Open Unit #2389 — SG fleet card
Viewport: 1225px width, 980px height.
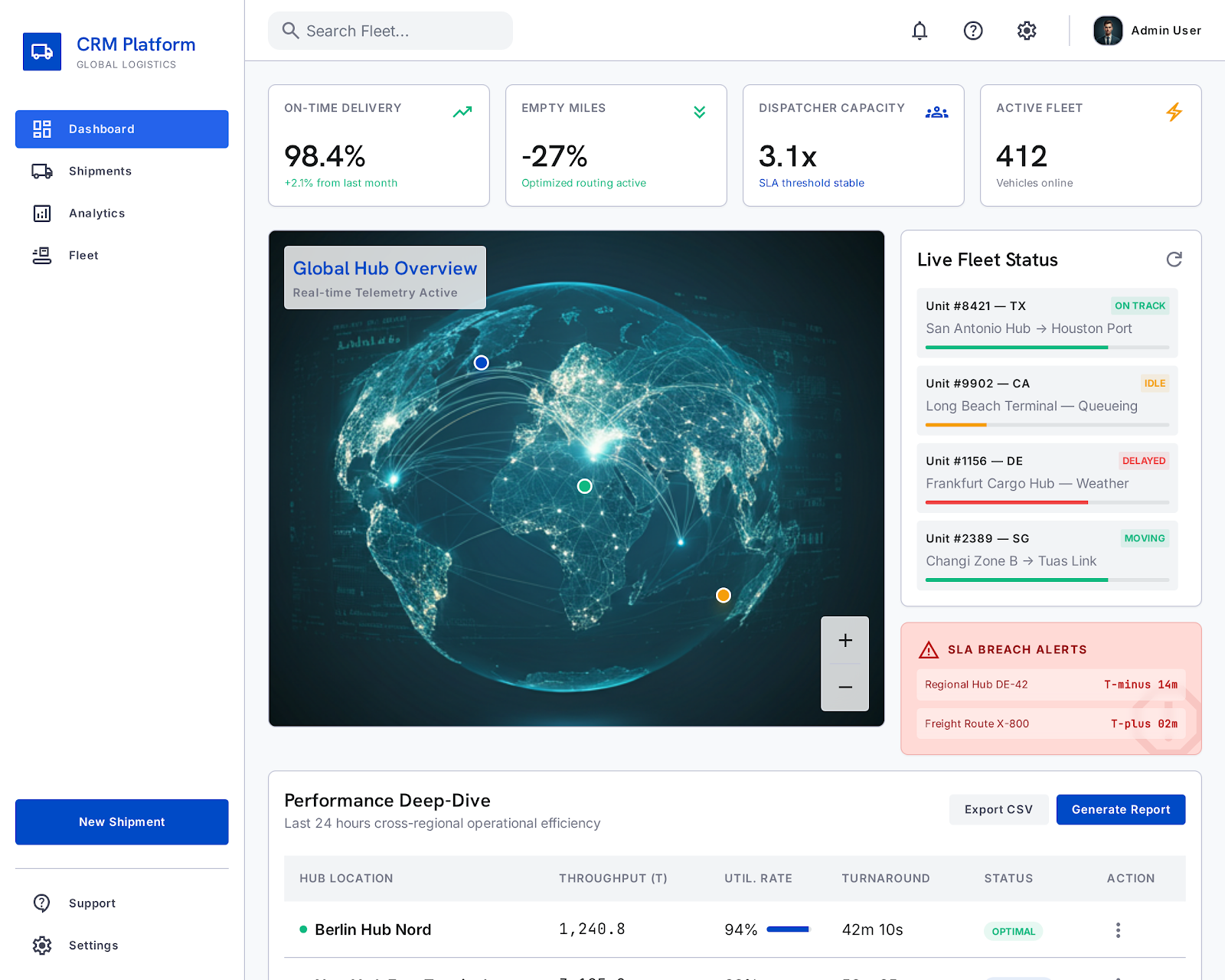(1047, 555)
